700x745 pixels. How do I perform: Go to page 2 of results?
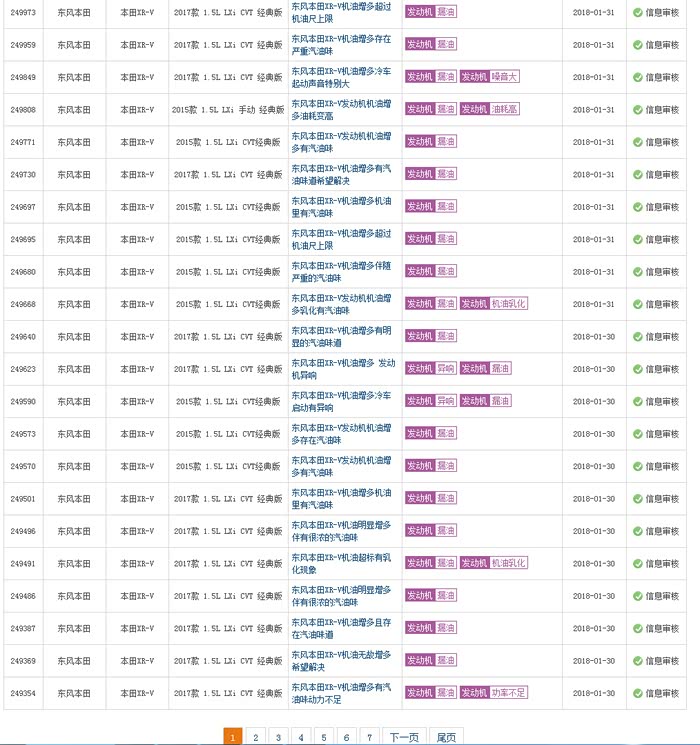tap(255, 737)
